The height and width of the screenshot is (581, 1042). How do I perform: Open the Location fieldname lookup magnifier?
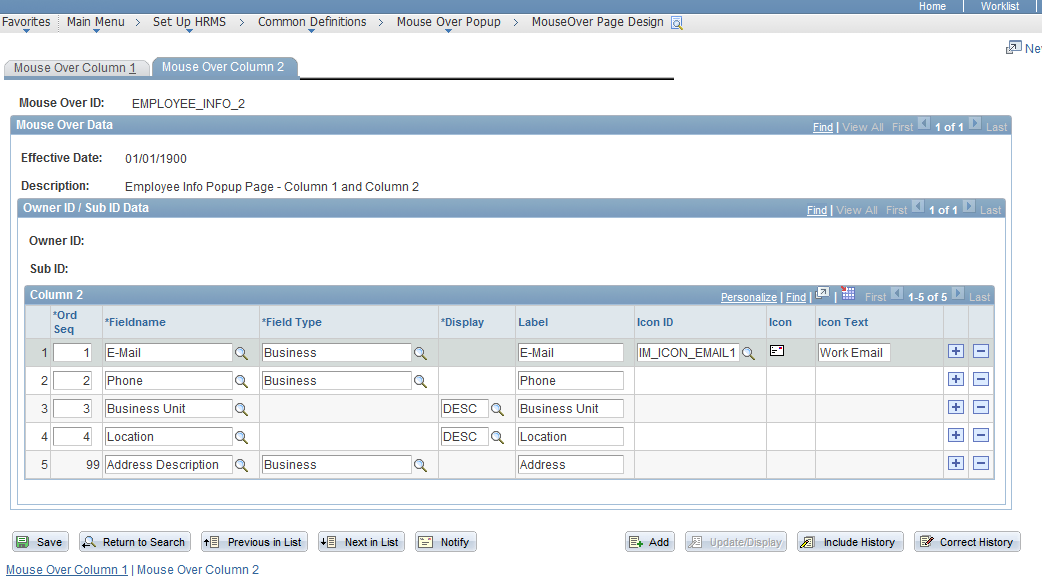point(242,436)
